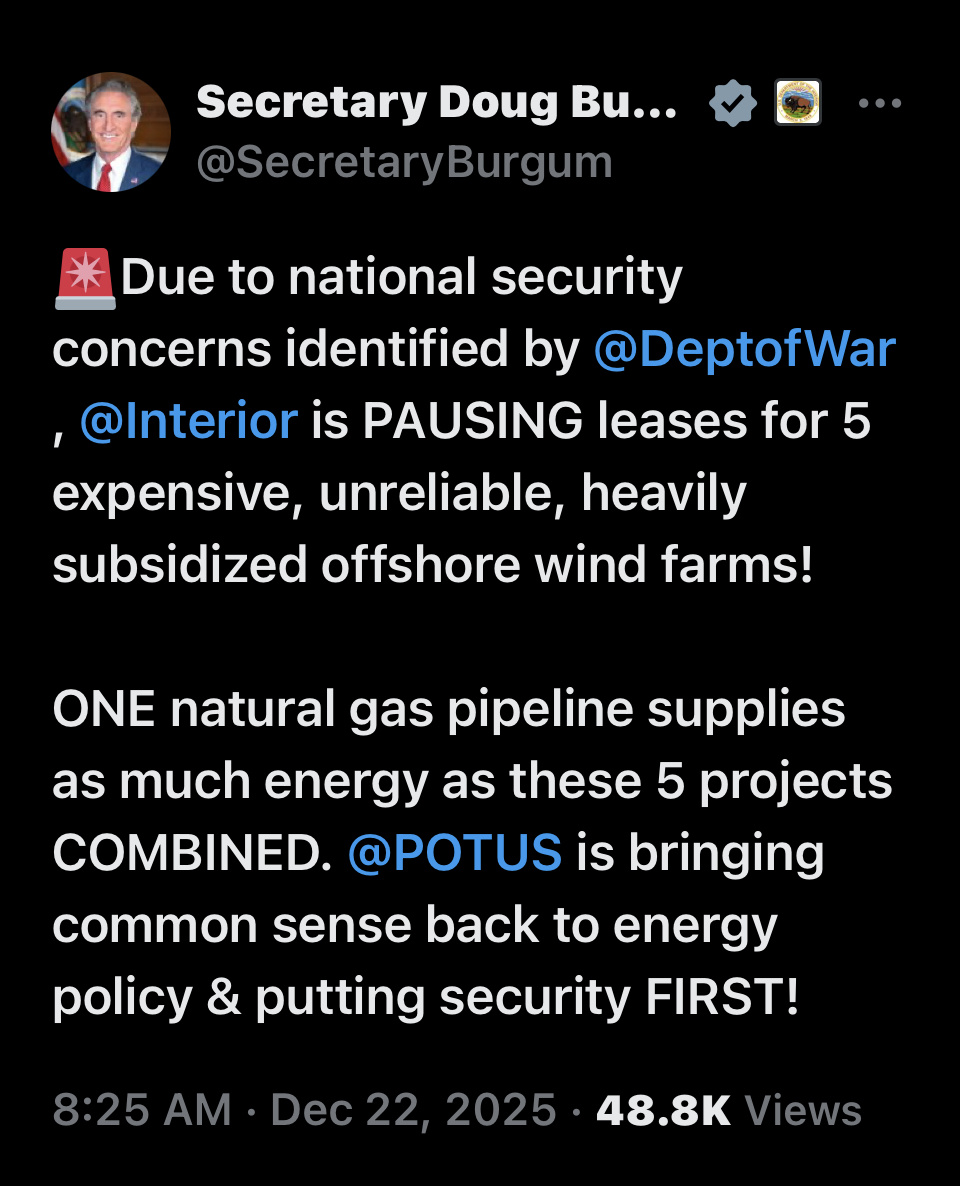Click the Views label

803,1110
